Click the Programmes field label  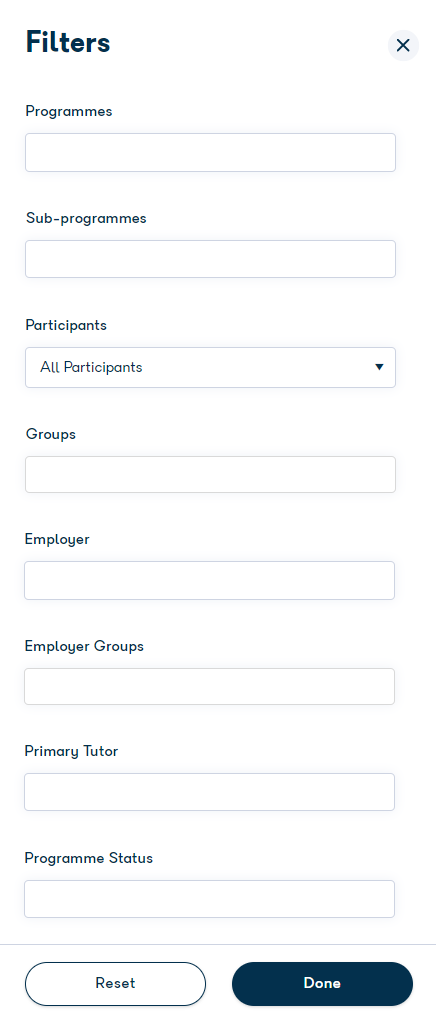pos(69,111)
